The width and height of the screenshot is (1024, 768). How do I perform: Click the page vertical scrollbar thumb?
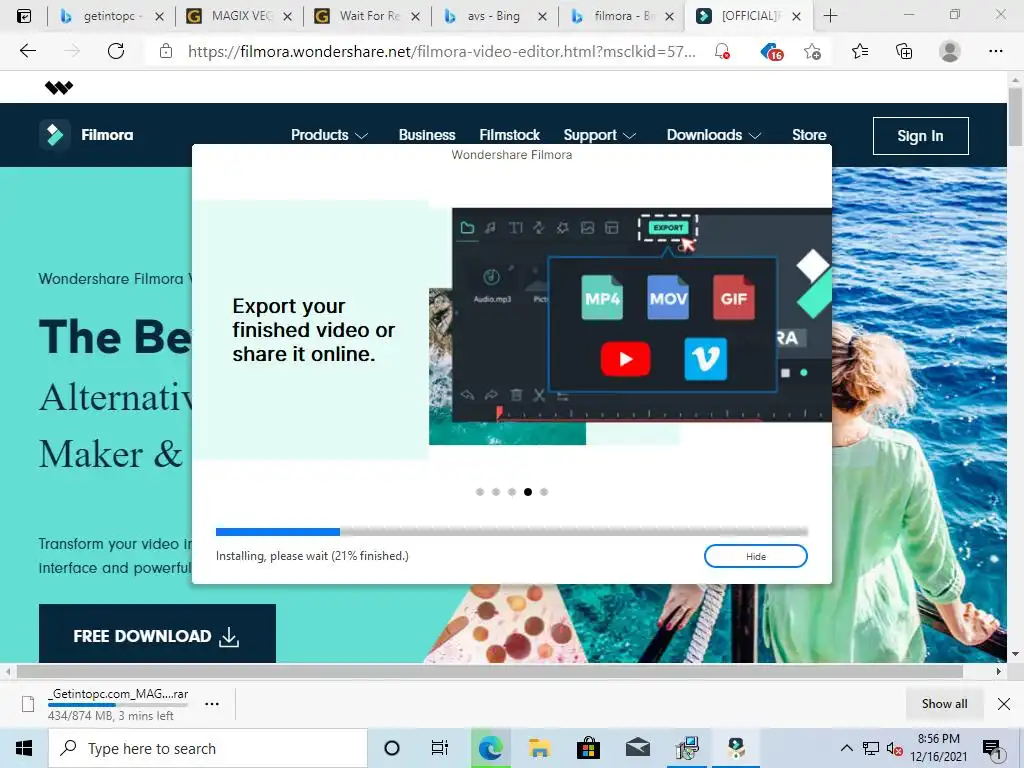click(x=1016, y=116)
